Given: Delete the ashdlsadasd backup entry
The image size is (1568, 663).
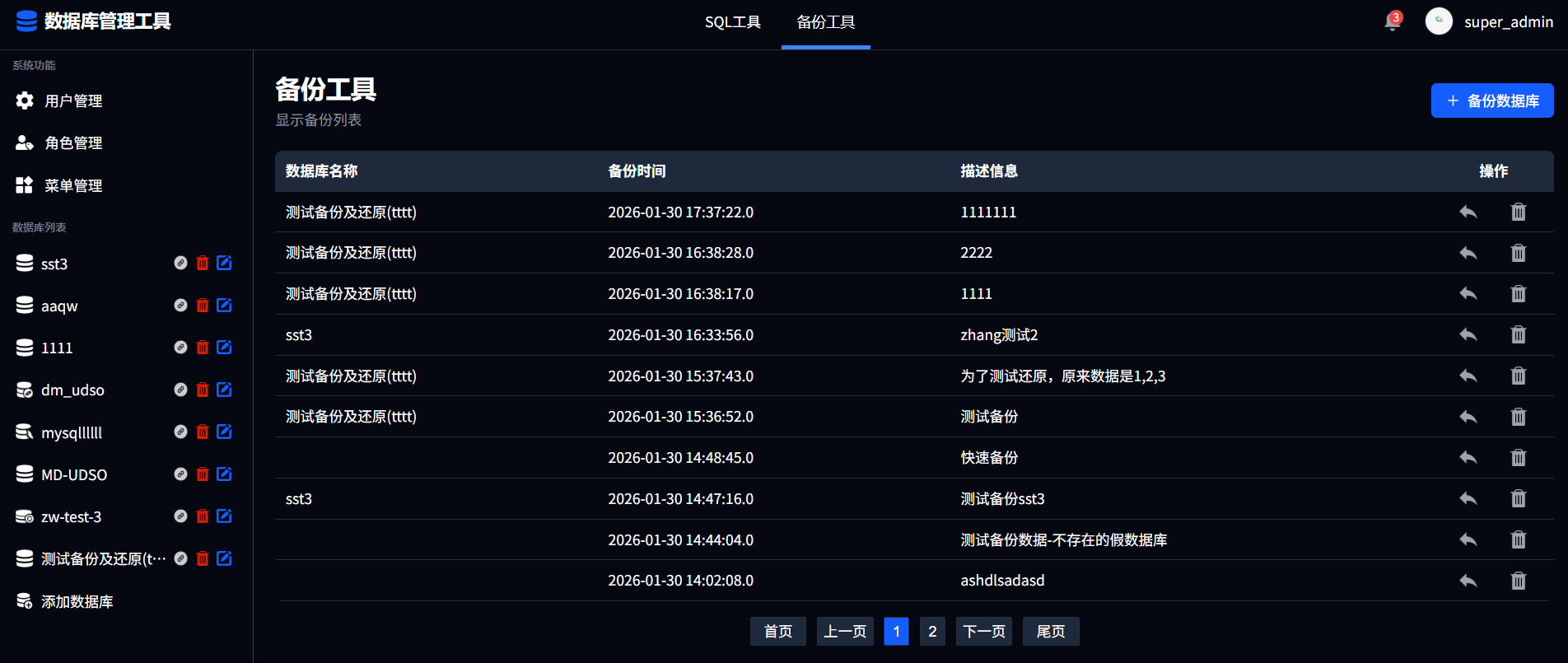Looking at the screenshot, I should 1518,581.
